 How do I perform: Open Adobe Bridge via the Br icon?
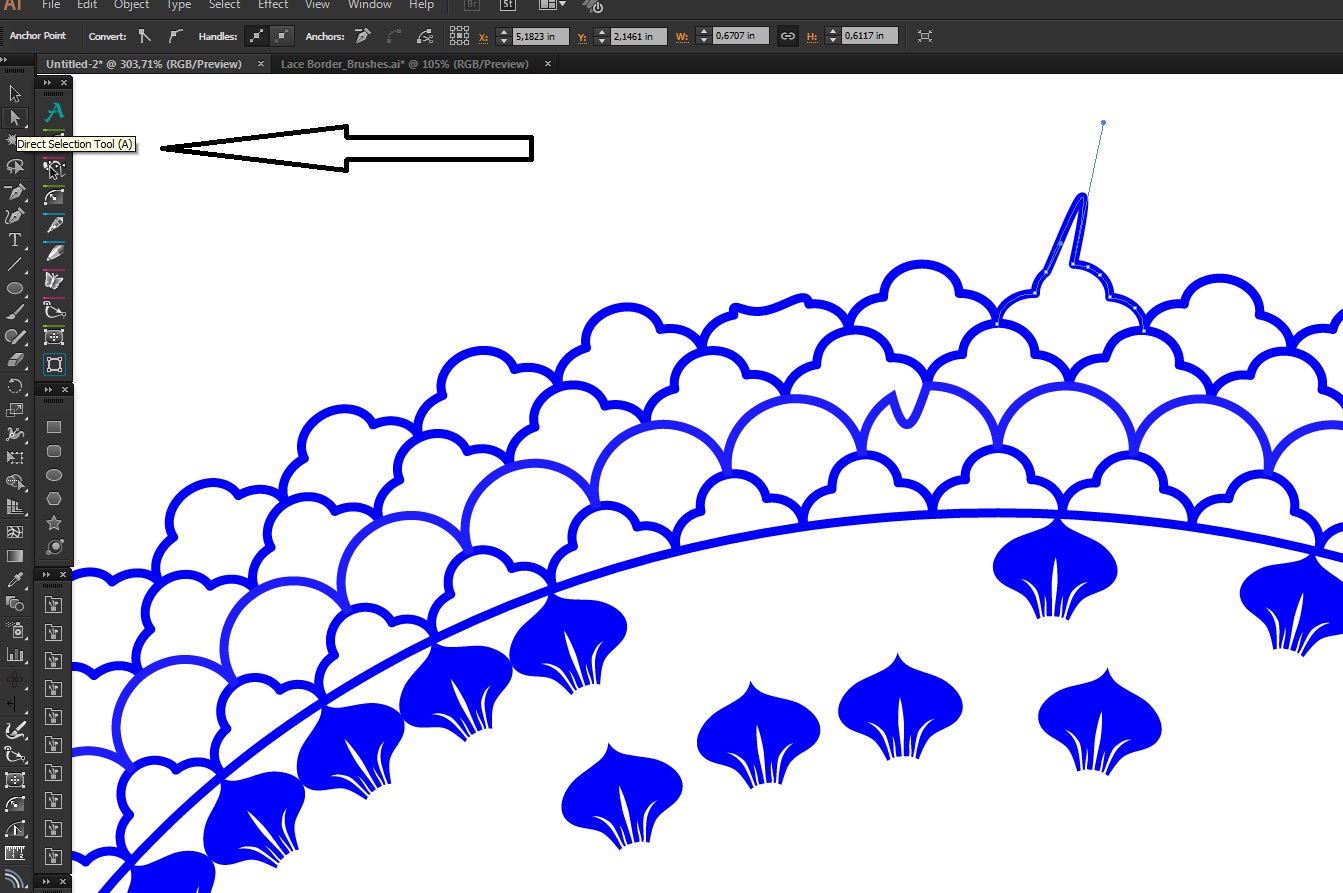pos(473,5)
